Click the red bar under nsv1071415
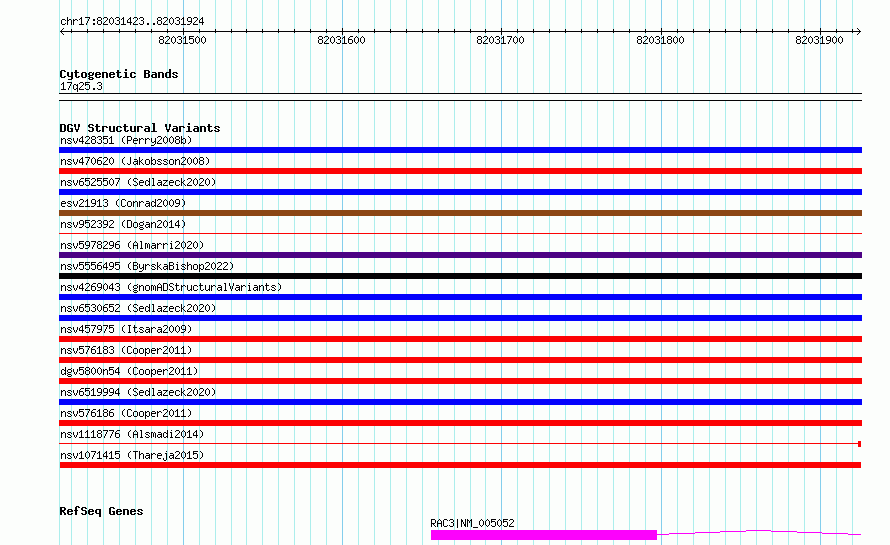Viewport: 890px width, 545px height. (460, 465)
